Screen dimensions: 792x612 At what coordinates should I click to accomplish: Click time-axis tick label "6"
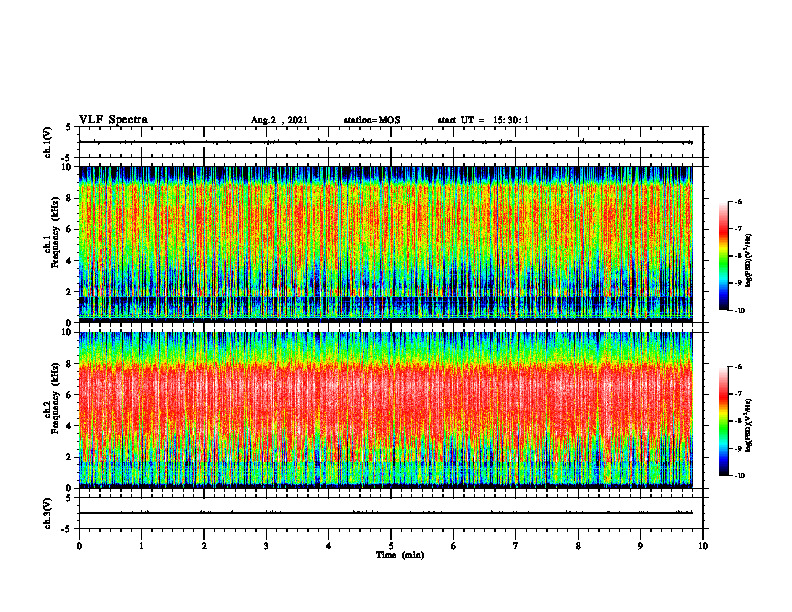454,546
